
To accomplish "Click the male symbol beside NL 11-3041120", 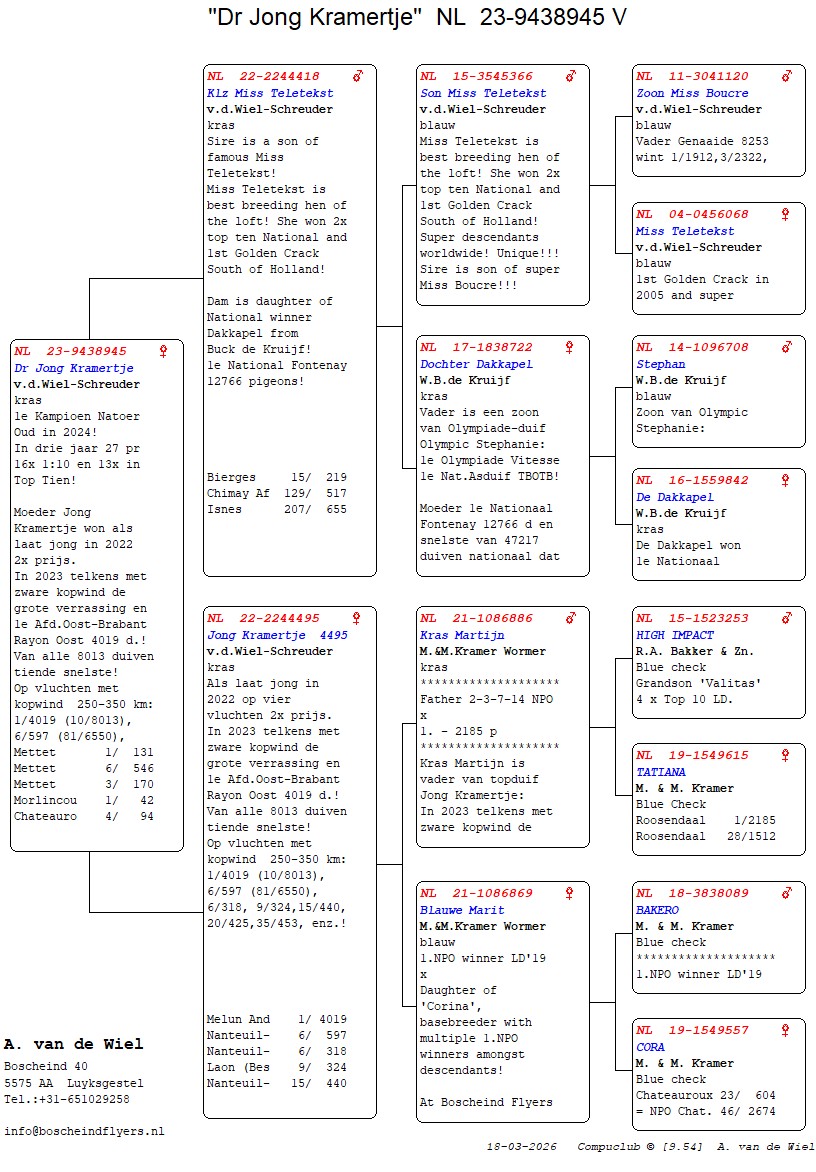I will point(787,76).
